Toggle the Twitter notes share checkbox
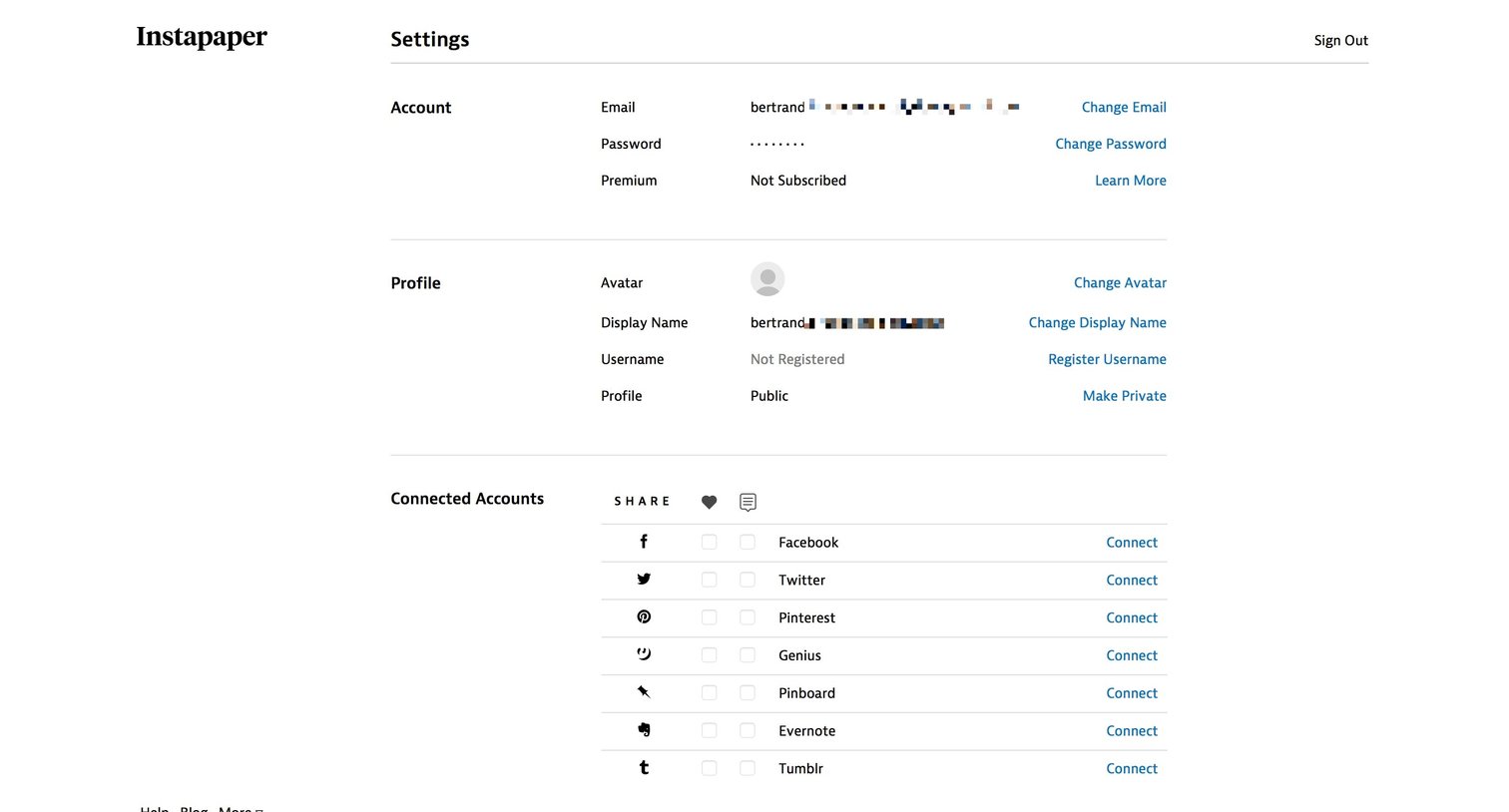This screenshot has width=1509, height=812. coord(748,580)
